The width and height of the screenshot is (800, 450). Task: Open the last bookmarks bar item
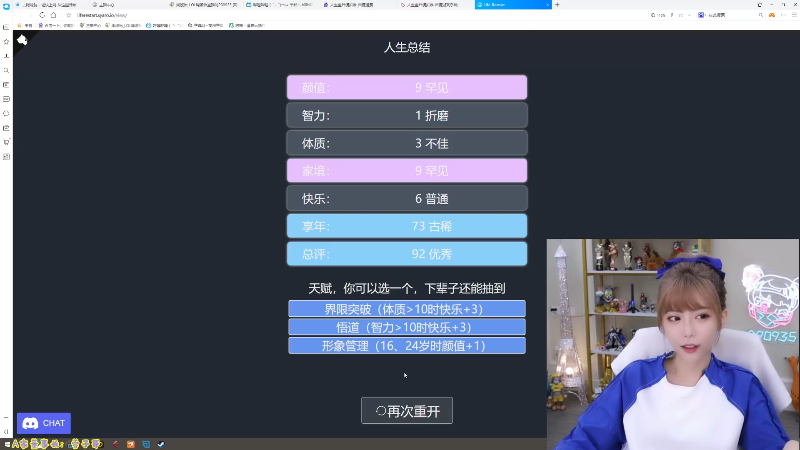click(x=247, y=25)
